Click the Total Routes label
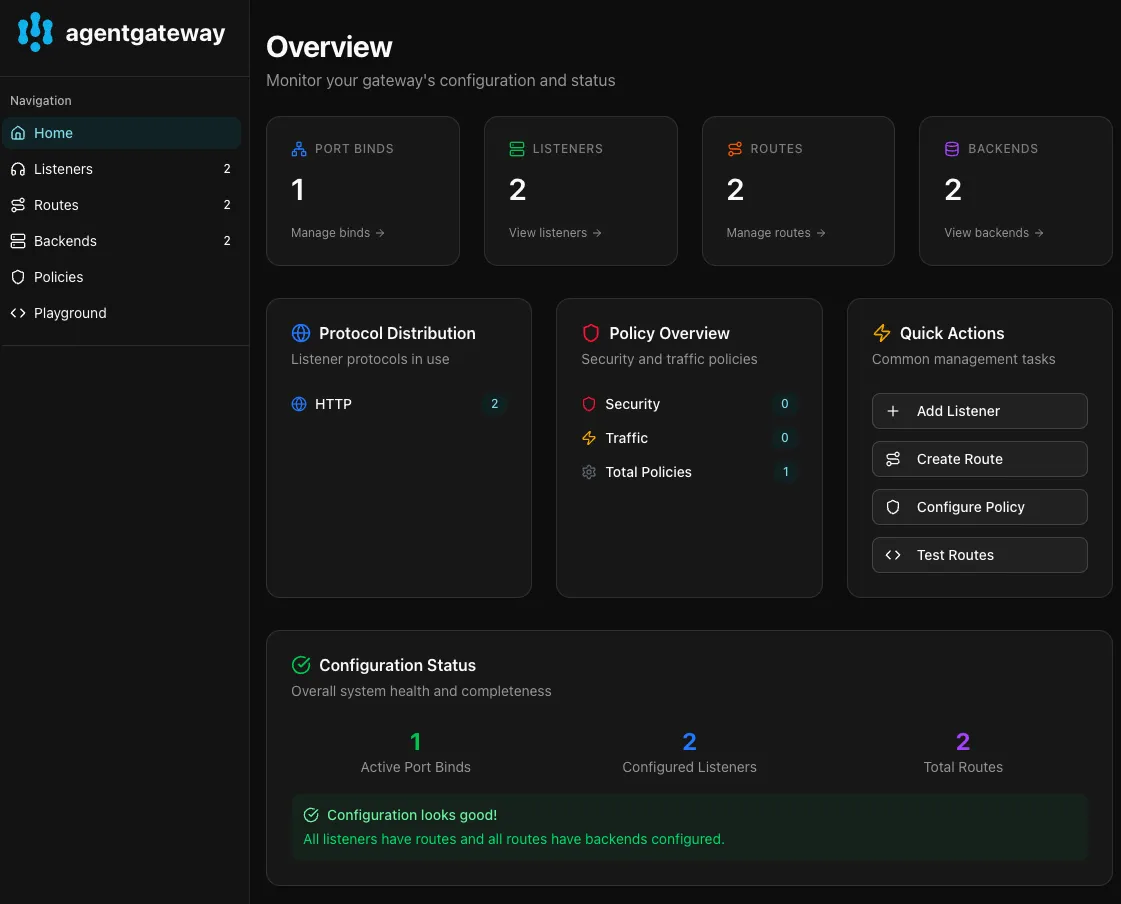The width and height of the screenshot is (1121, 904). pos(963,767)
